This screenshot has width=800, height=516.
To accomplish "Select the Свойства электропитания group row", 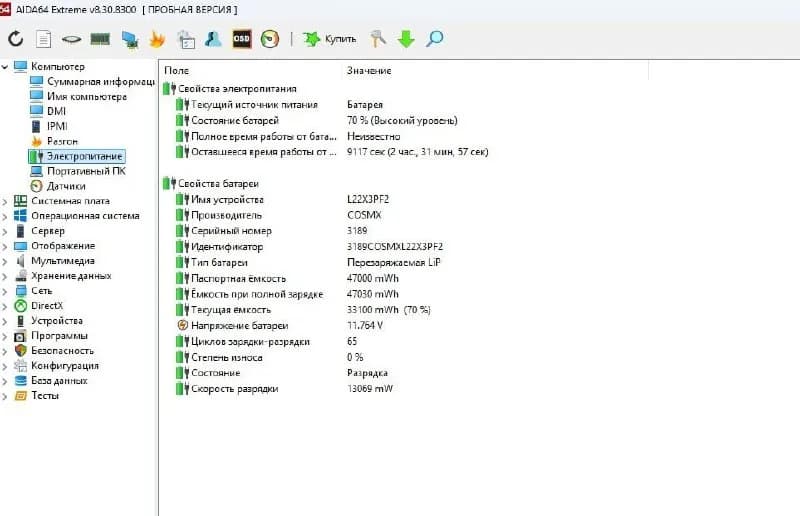I will point(230,89).
